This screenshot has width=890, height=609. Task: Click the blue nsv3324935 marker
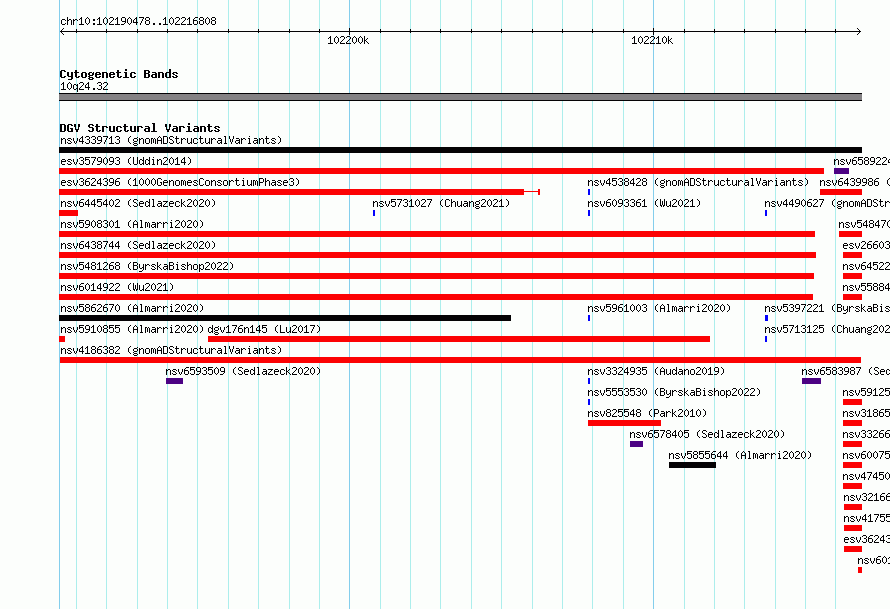(589, 381)
